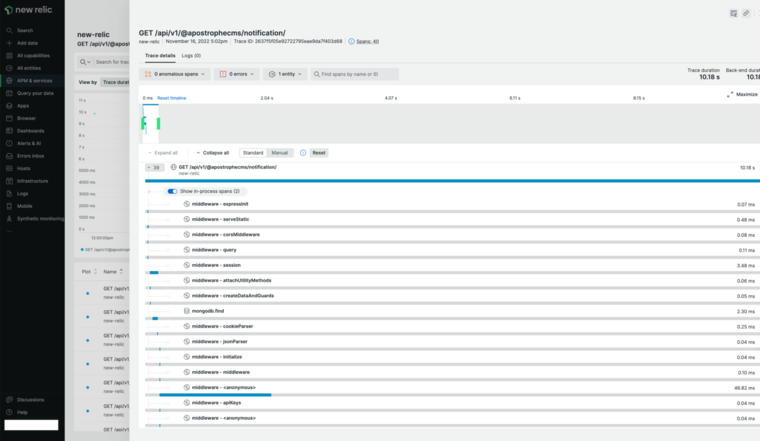This screenshot has height=441, width=760.
Task: Open the 0 errors dropdown
Action: point(237,74)
